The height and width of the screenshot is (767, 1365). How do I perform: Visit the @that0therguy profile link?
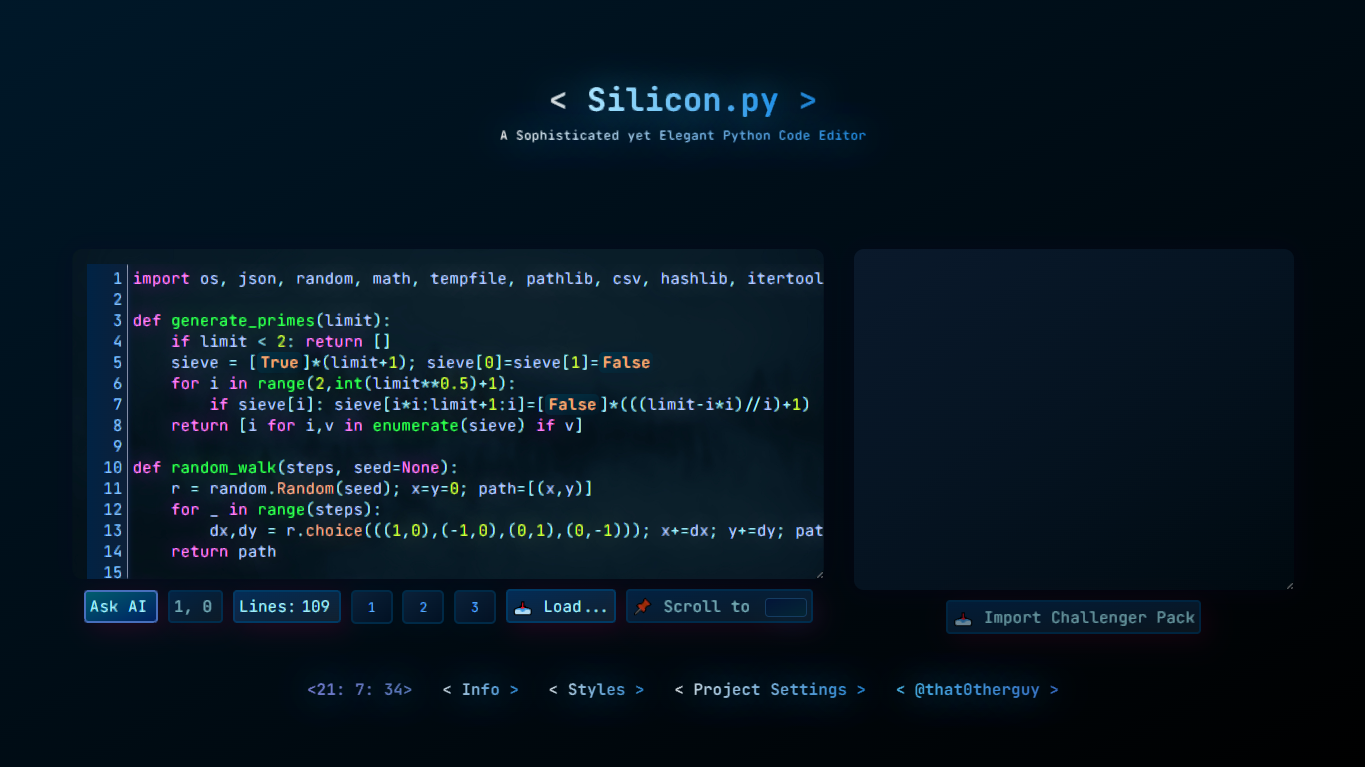[x=975, y=689]
